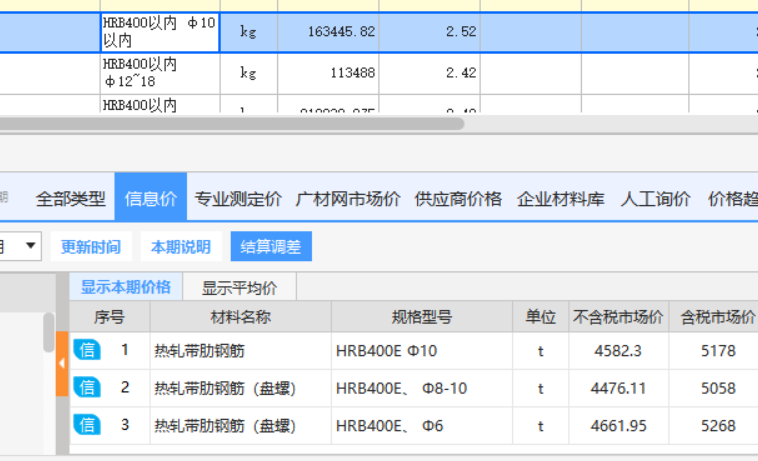Select 热轧带肋钢筋 in row 1
The height and width of the screenshot is (461, 758).
[200, 350]
